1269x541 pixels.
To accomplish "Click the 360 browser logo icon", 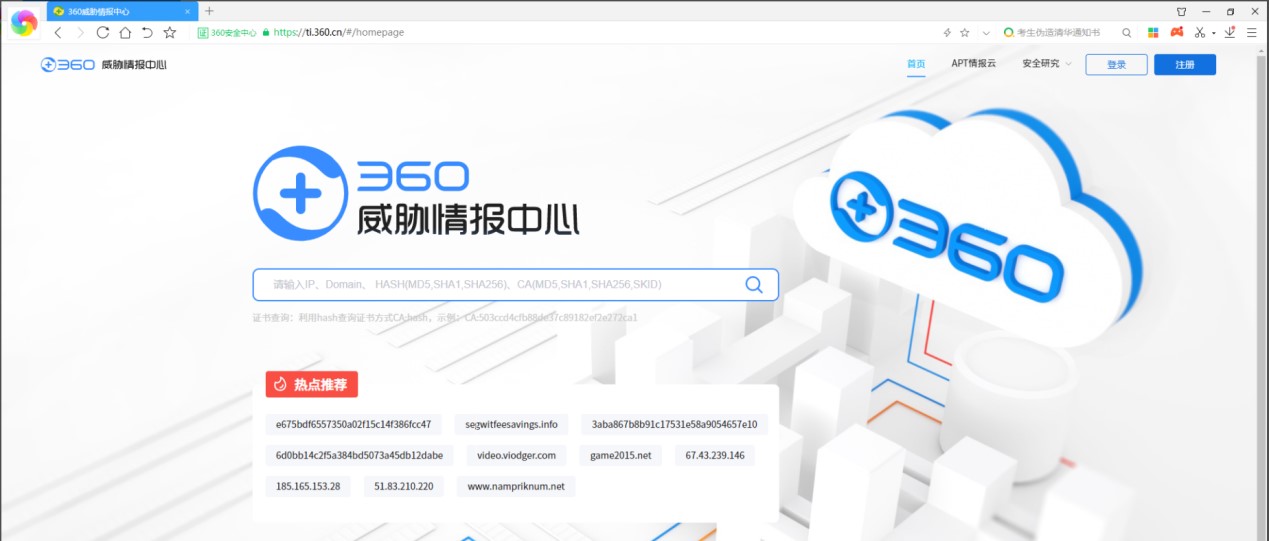I will (x=23, y=22).
